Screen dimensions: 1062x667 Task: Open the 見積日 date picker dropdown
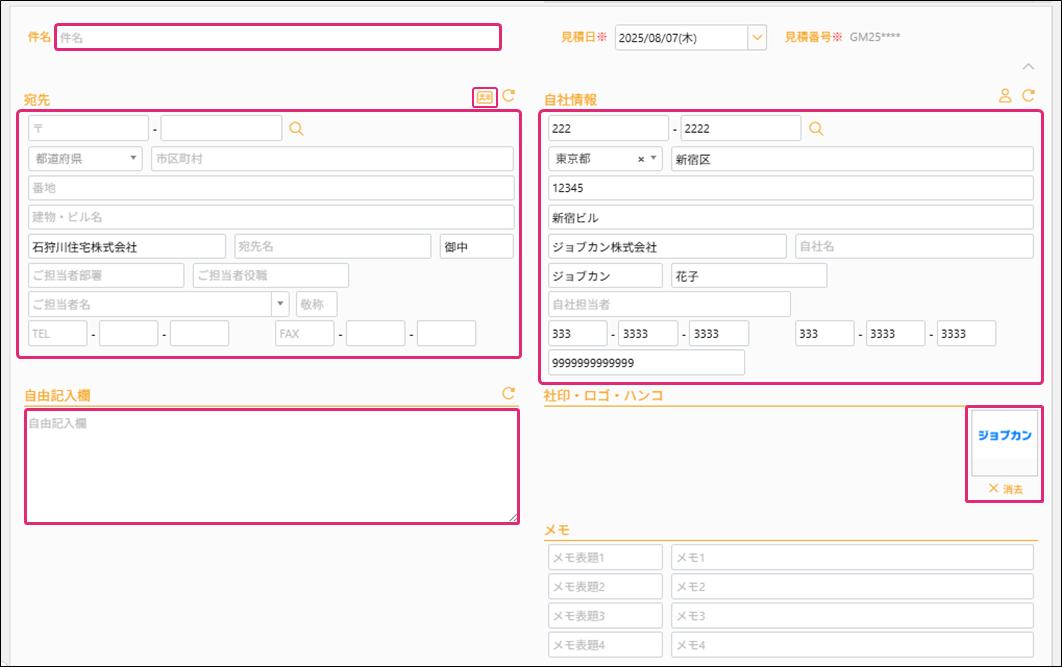click(757, 37)
